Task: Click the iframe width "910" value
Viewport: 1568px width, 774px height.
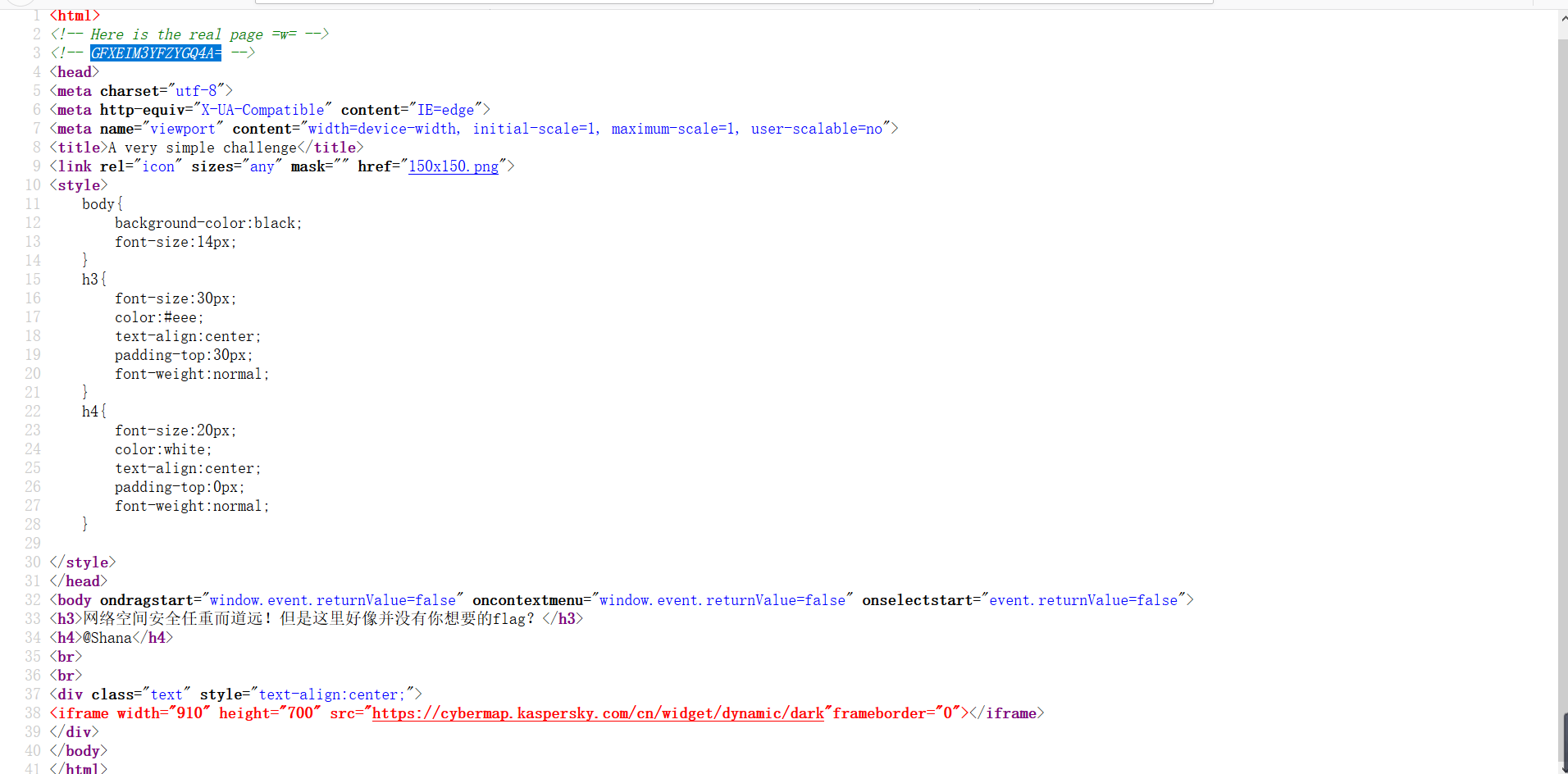Action: pos(189,713)
